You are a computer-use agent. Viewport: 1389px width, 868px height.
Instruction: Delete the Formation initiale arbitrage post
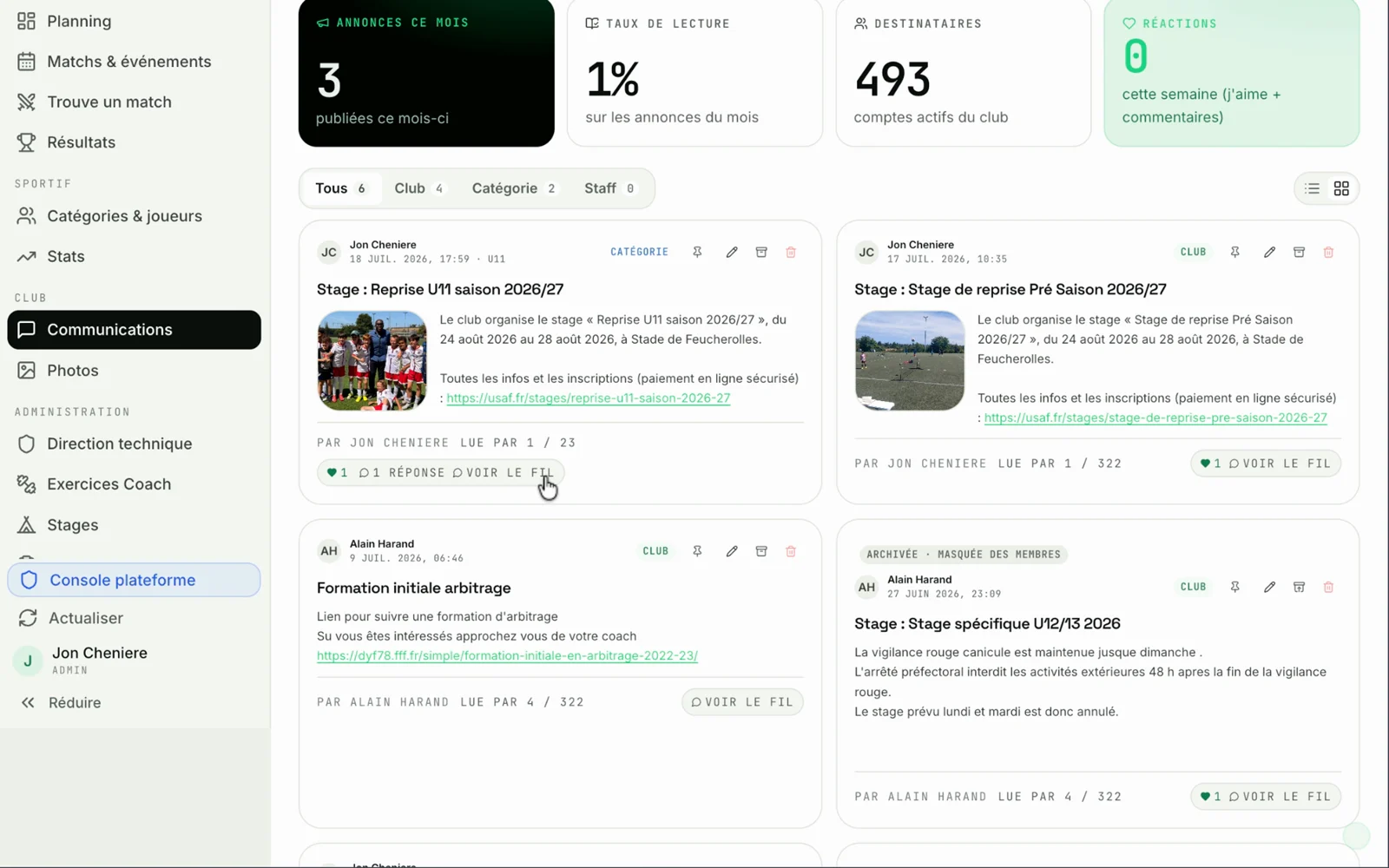coord(791,551)
